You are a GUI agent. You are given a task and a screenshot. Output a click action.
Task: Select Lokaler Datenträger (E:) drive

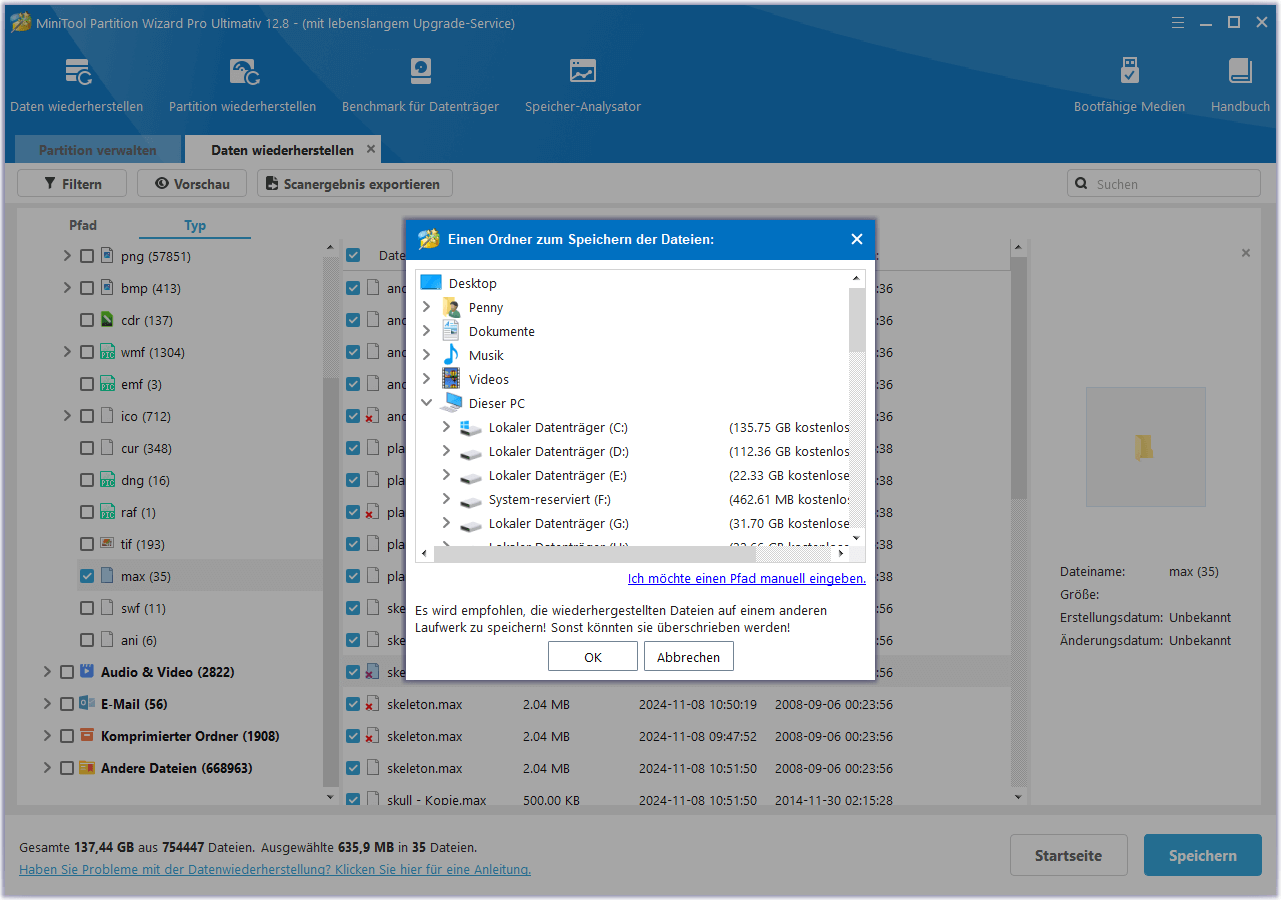[x=558, y=475]
